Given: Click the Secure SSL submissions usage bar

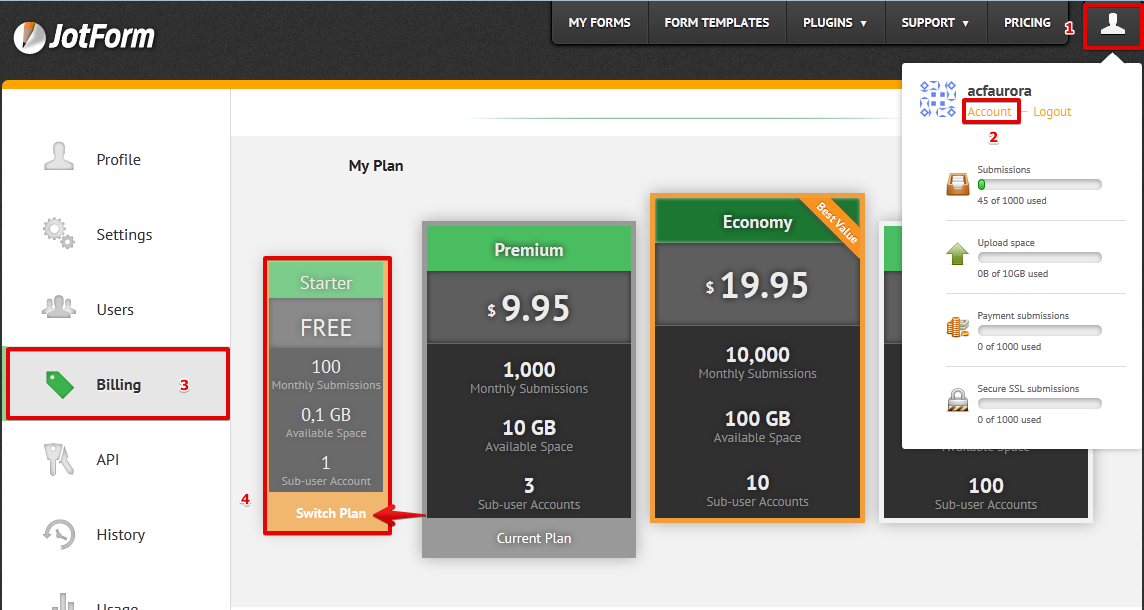Looking at the screenshot, I should coord(1040,404).
